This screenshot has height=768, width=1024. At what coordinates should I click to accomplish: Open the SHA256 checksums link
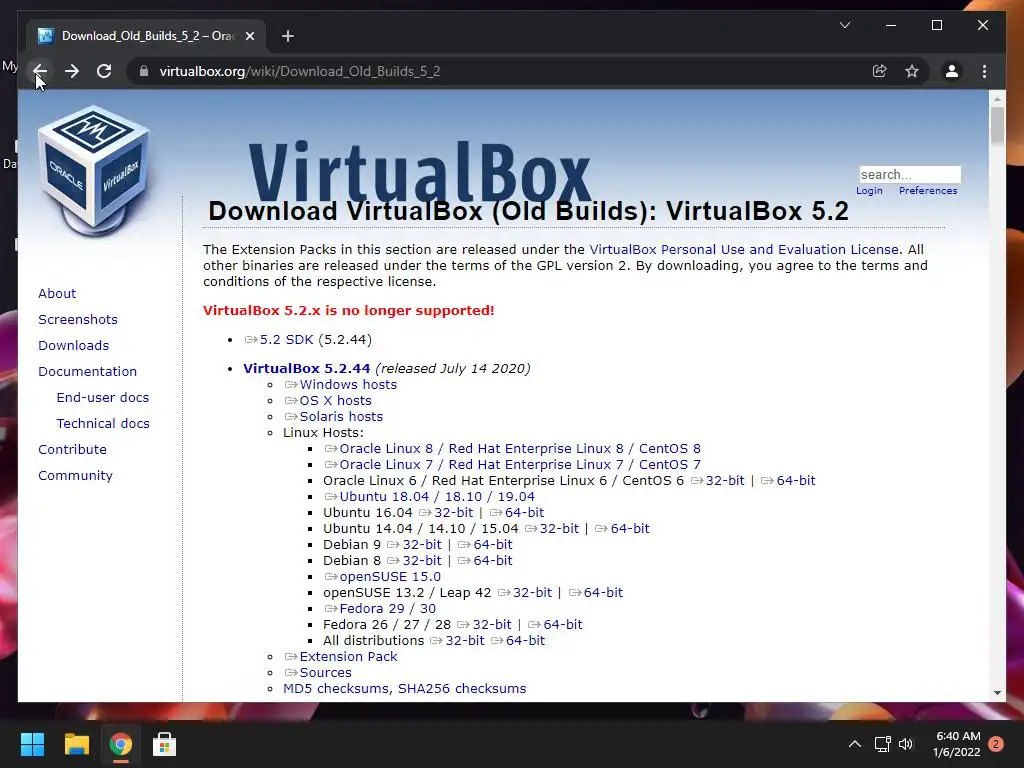point(462,688)
